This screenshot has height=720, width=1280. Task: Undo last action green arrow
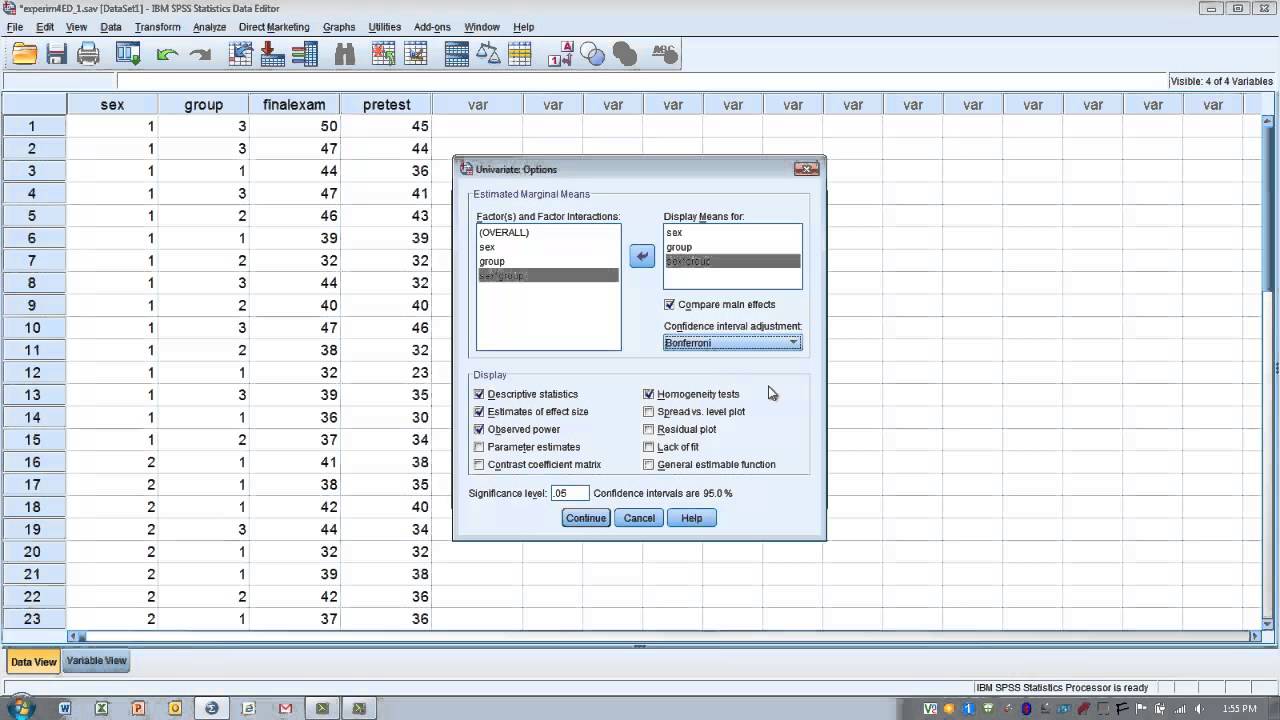click(x=167, y=55)
